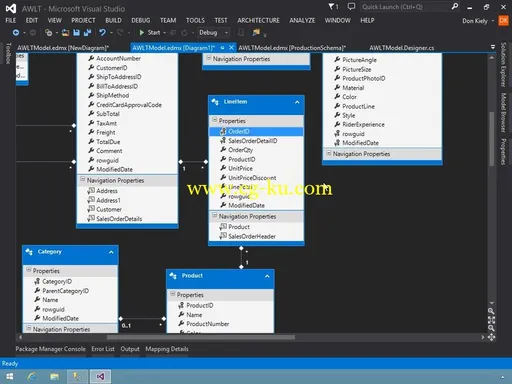Show hidden system tray icons

pos(502,377)
